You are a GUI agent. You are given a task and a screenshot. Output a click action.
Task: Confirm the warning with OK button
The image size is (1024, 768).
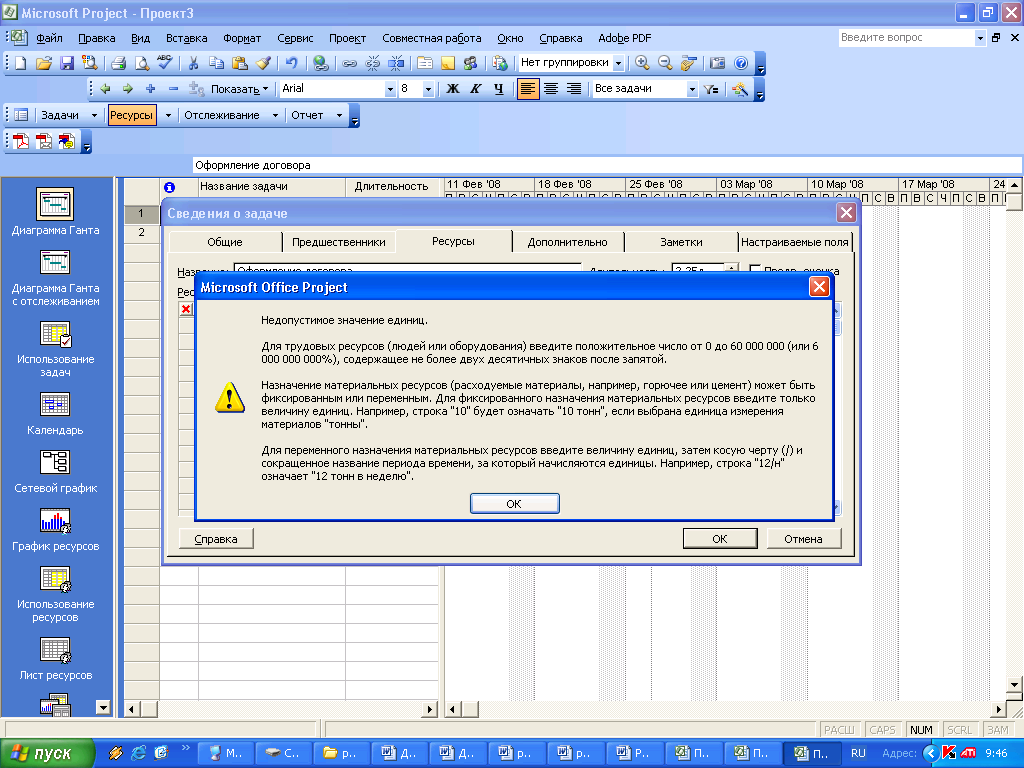pos(515,504)
